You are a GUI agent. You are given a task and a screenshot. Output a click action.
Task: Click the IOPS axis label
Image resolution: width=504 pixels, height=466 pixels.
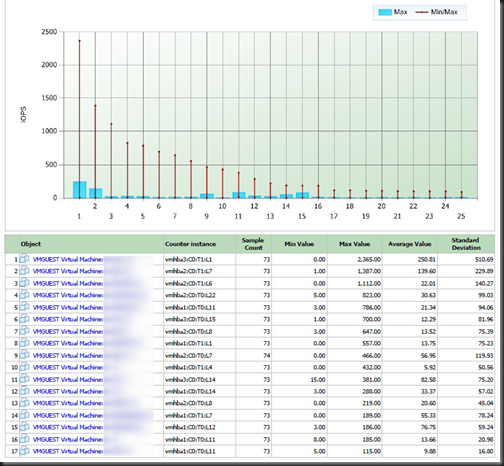[24, 114]
